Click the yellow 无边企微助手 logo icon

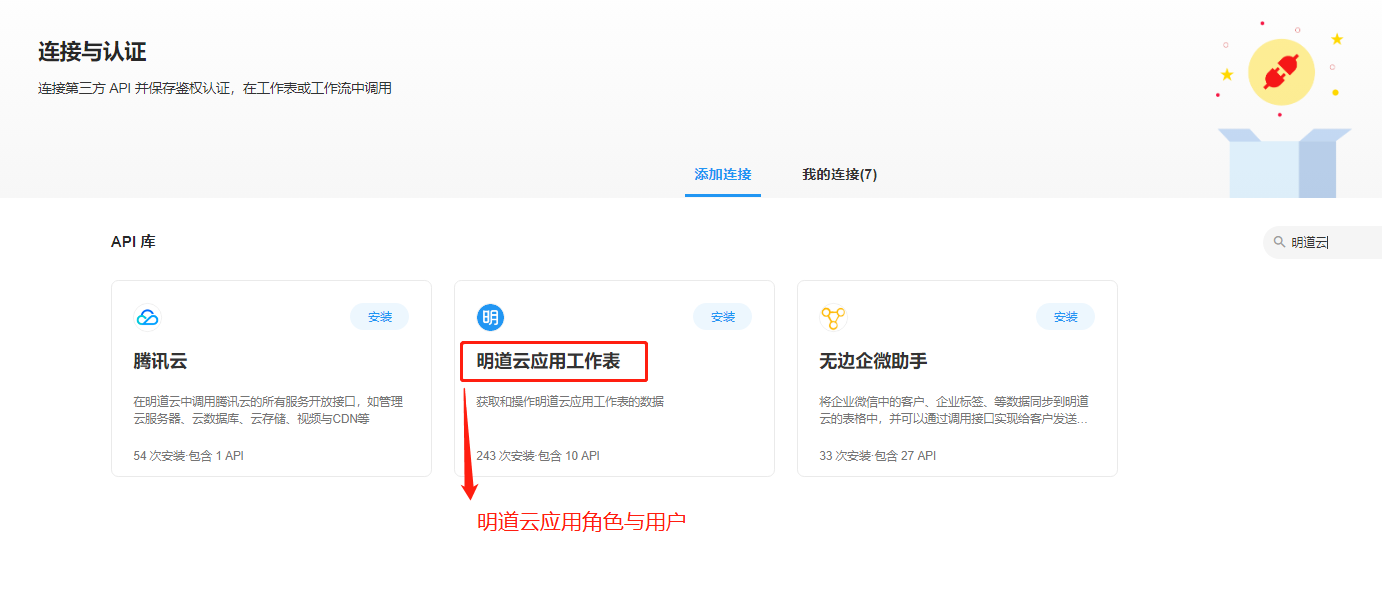833,318
